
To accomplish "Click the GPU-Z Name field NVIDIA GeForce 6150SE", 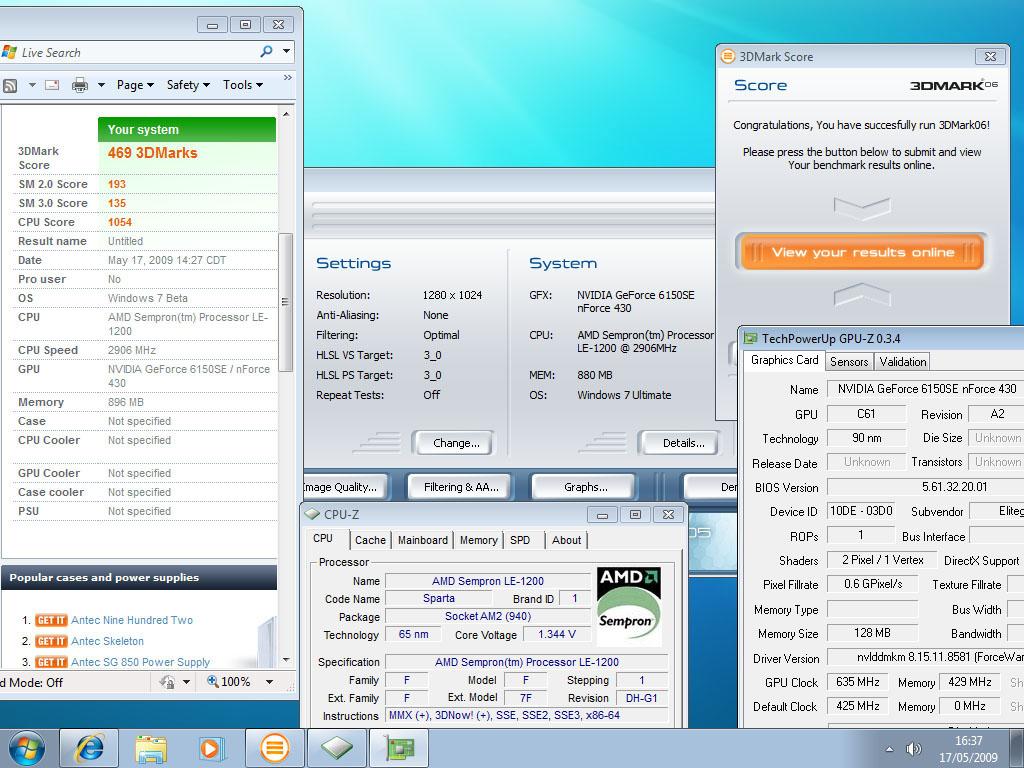I will coord(925,389).
